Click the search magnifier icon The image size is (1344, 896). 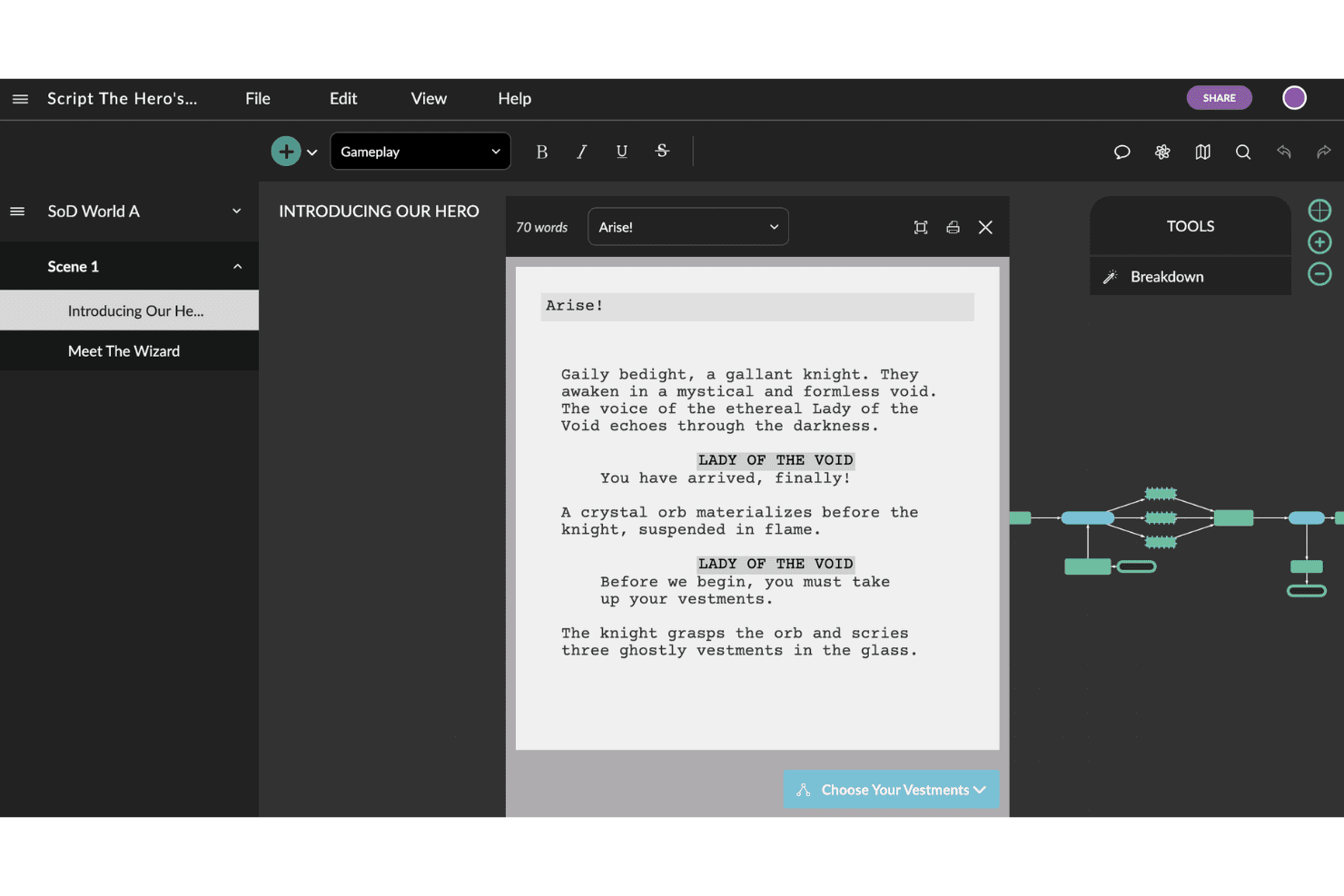pos(1243,152)
